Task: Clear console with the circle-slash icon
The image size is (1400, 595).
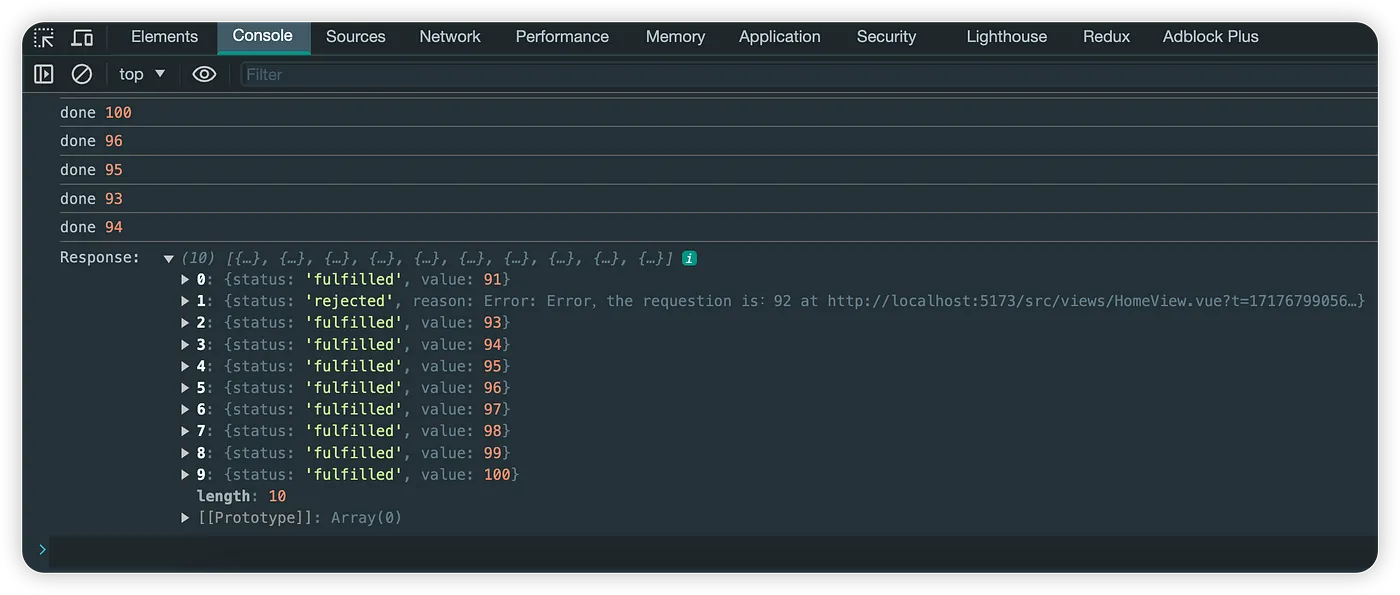Action: pyautogui.click(x=82, y=74)
